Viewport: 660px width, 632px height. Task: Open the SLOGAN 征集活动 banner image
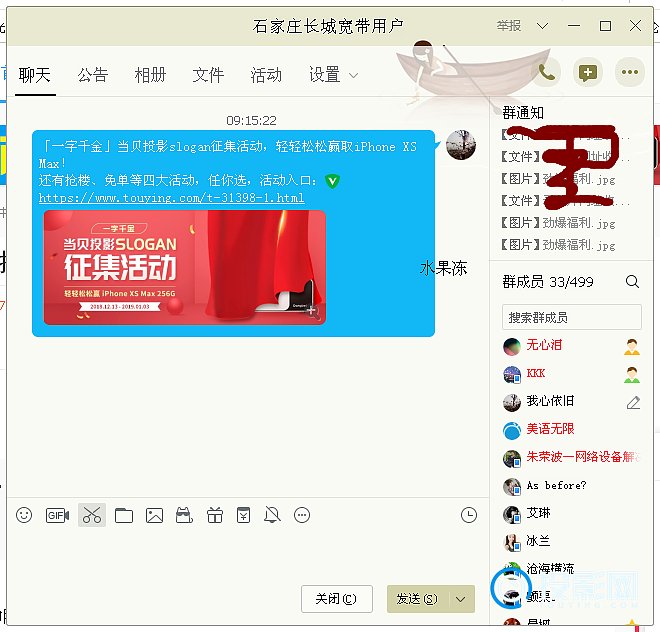point(185,267)
